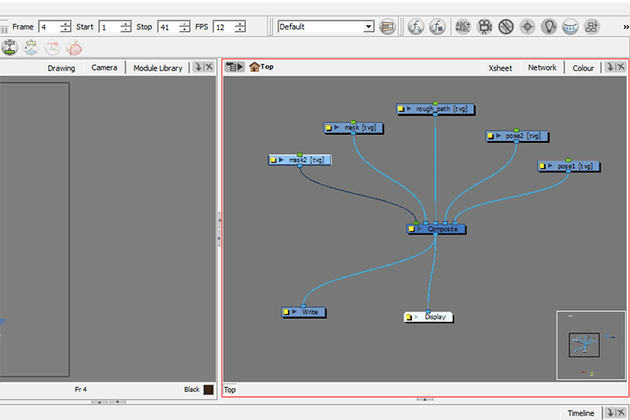Click the camera icon in the top toolbar
630x420 pixels.
tap(485, 26)
